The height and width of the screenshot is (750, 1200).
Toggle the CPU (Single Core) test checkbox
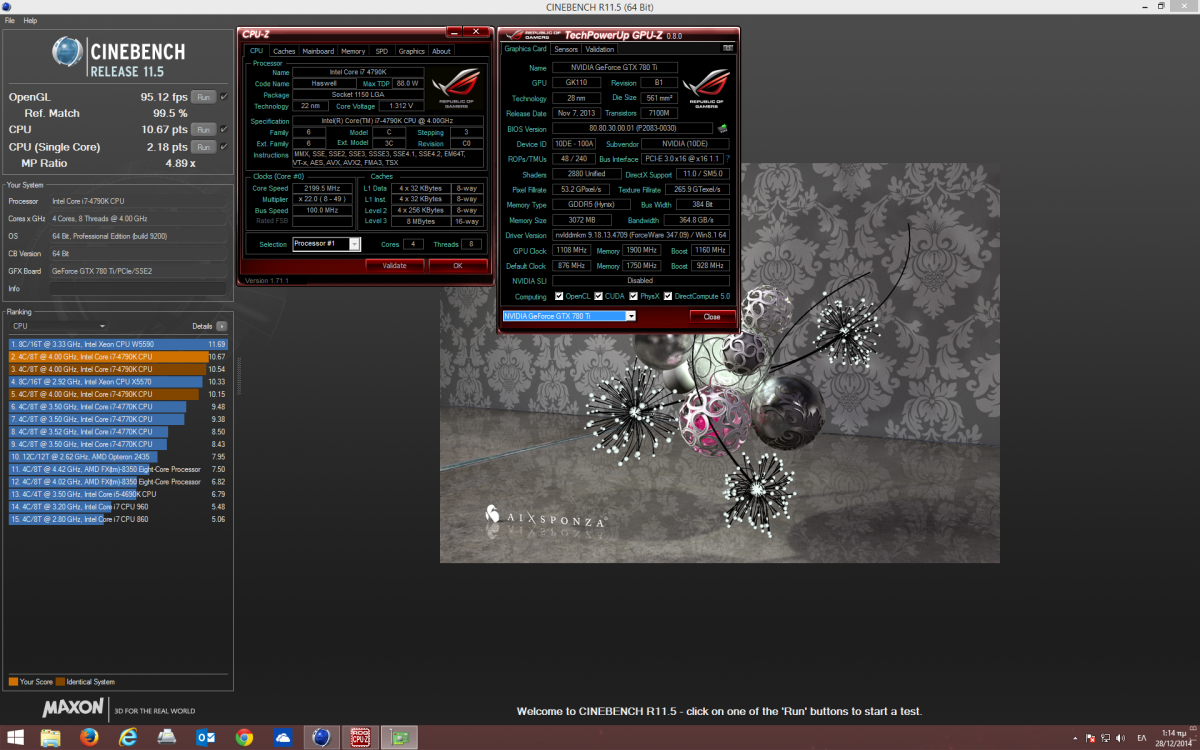[x=224, y=147]
